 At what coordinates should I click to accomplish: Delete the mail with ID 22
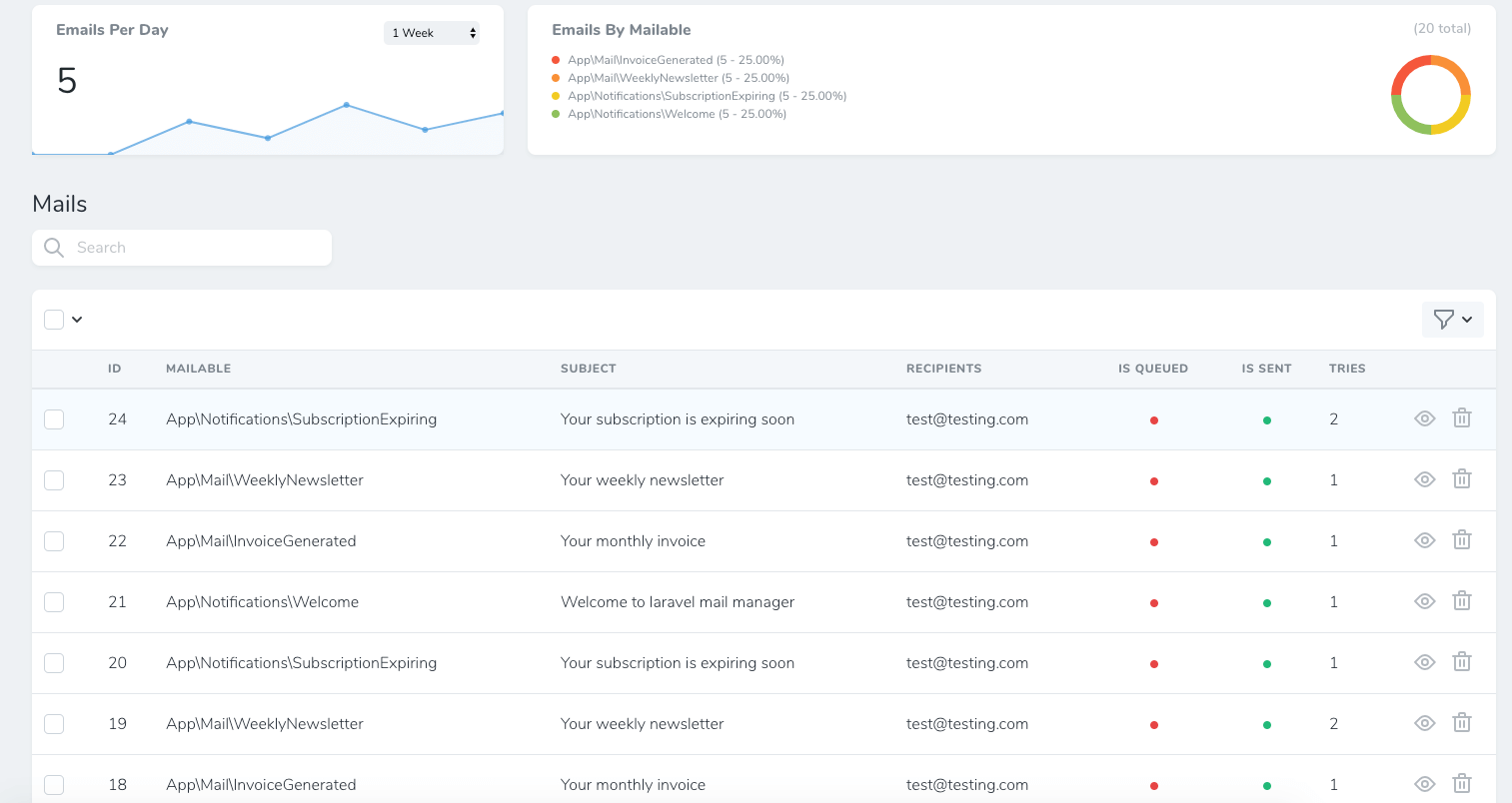point(1461,540)
